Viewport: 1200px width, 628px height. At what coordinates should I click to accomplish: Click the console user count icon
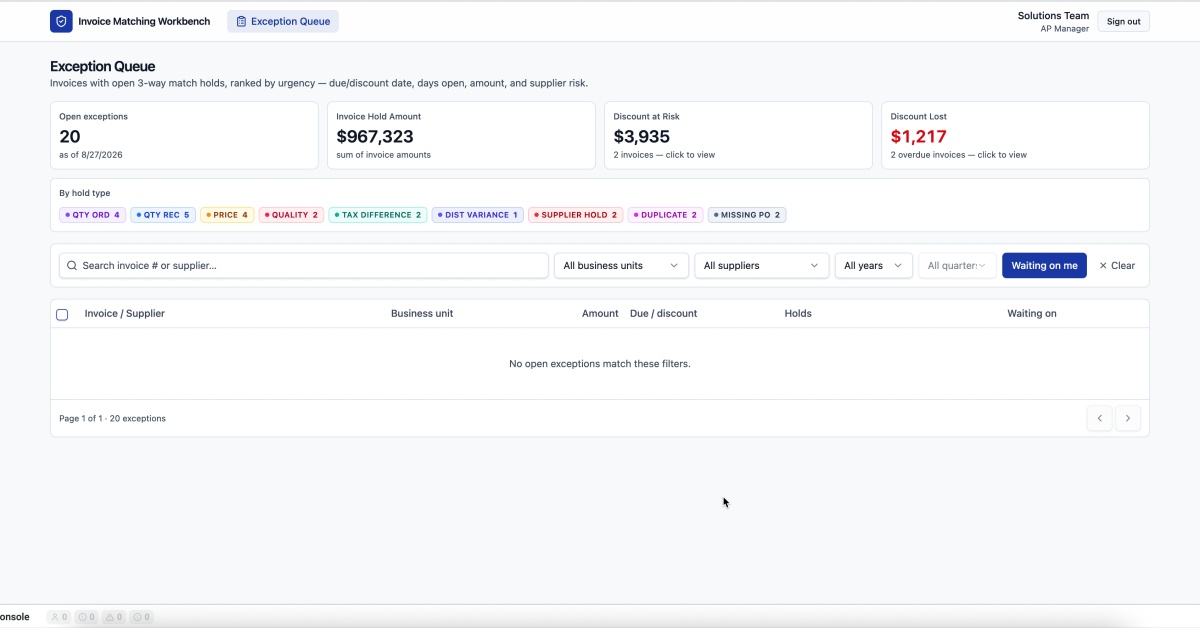coord(60,617)
